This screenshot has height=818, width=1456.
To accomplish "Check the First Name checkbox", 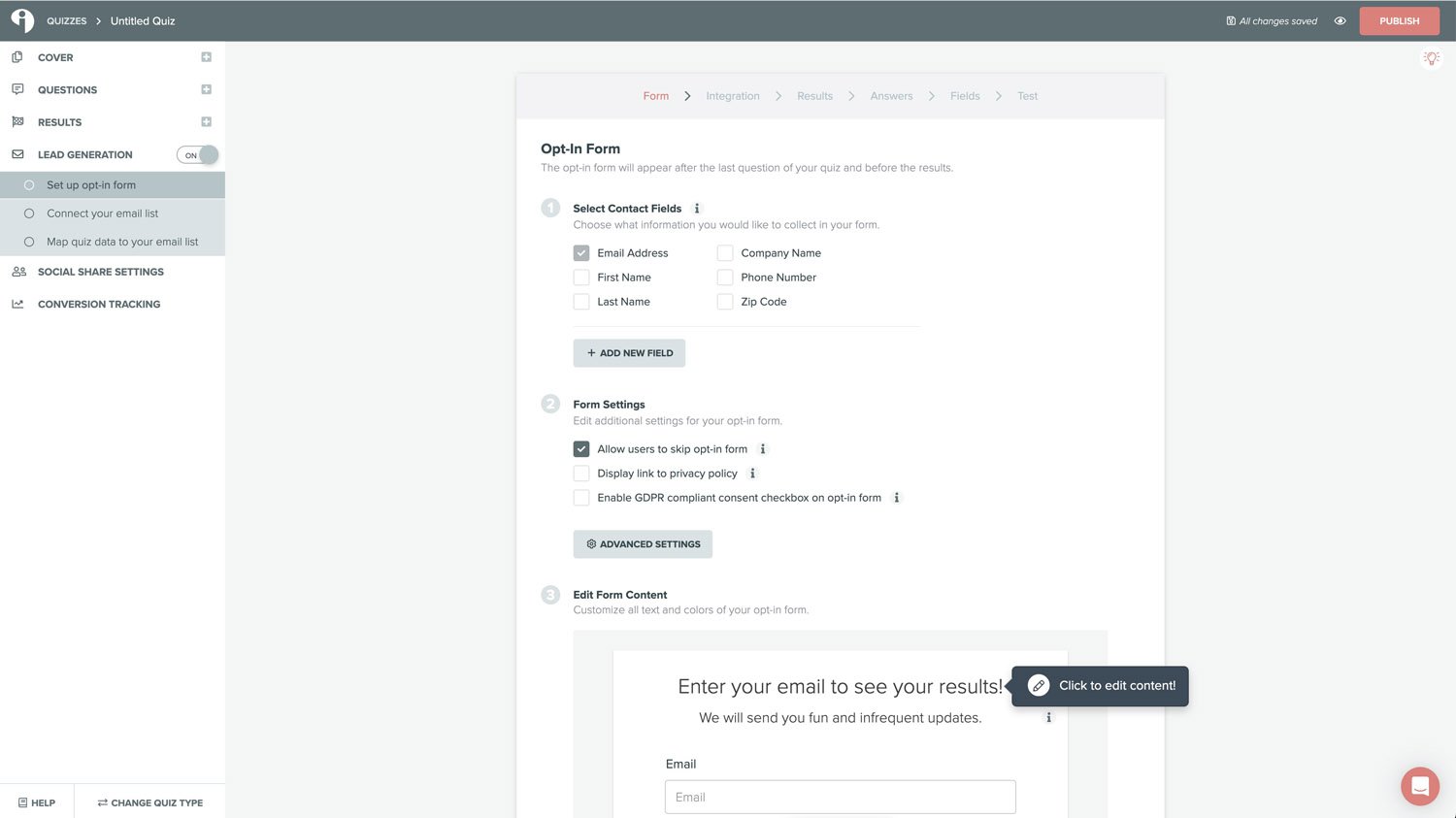I will [x=581, y=278].
